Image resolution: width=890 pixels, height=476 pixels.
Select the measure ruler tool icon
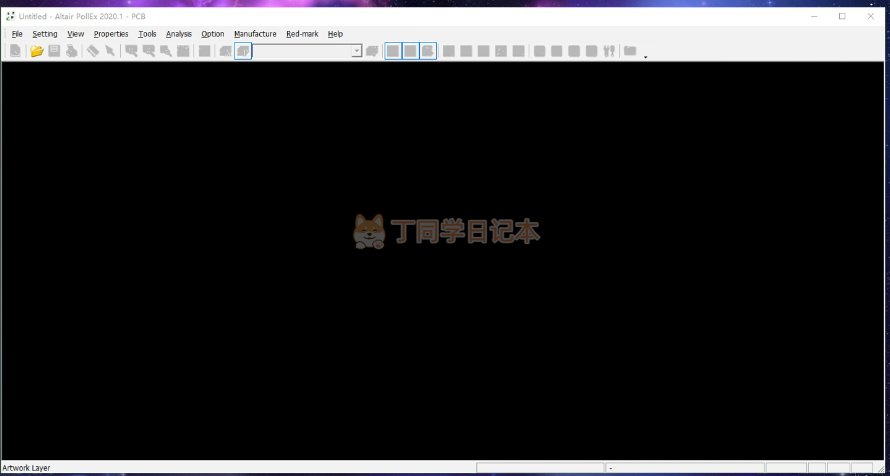point(92,51)
